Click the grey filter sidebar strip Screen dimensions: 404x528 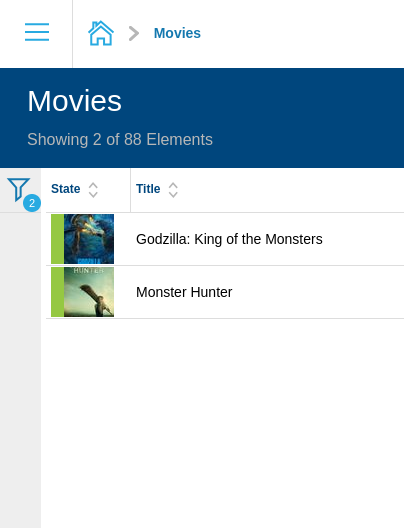pos(21,370)
